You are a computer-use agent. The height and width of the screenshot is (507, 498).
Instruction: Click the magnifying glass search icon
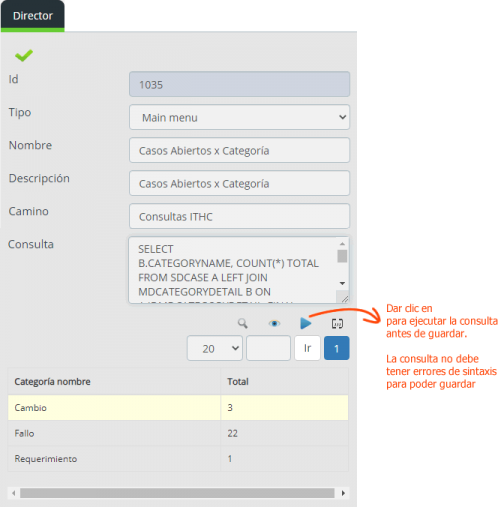[x=242, y=323]
